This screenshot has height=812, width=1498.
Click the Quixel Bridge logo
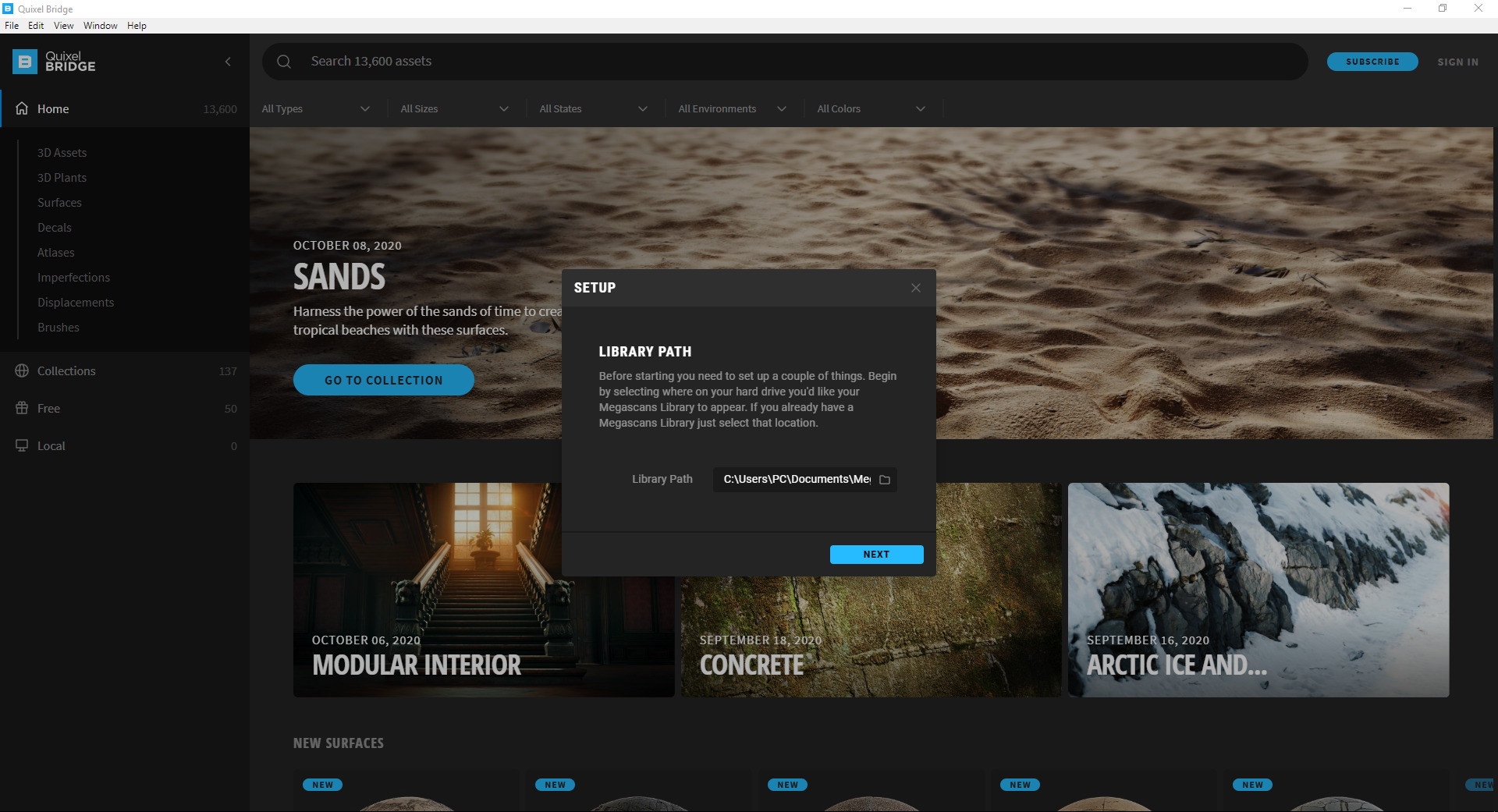tap(53, 62)
